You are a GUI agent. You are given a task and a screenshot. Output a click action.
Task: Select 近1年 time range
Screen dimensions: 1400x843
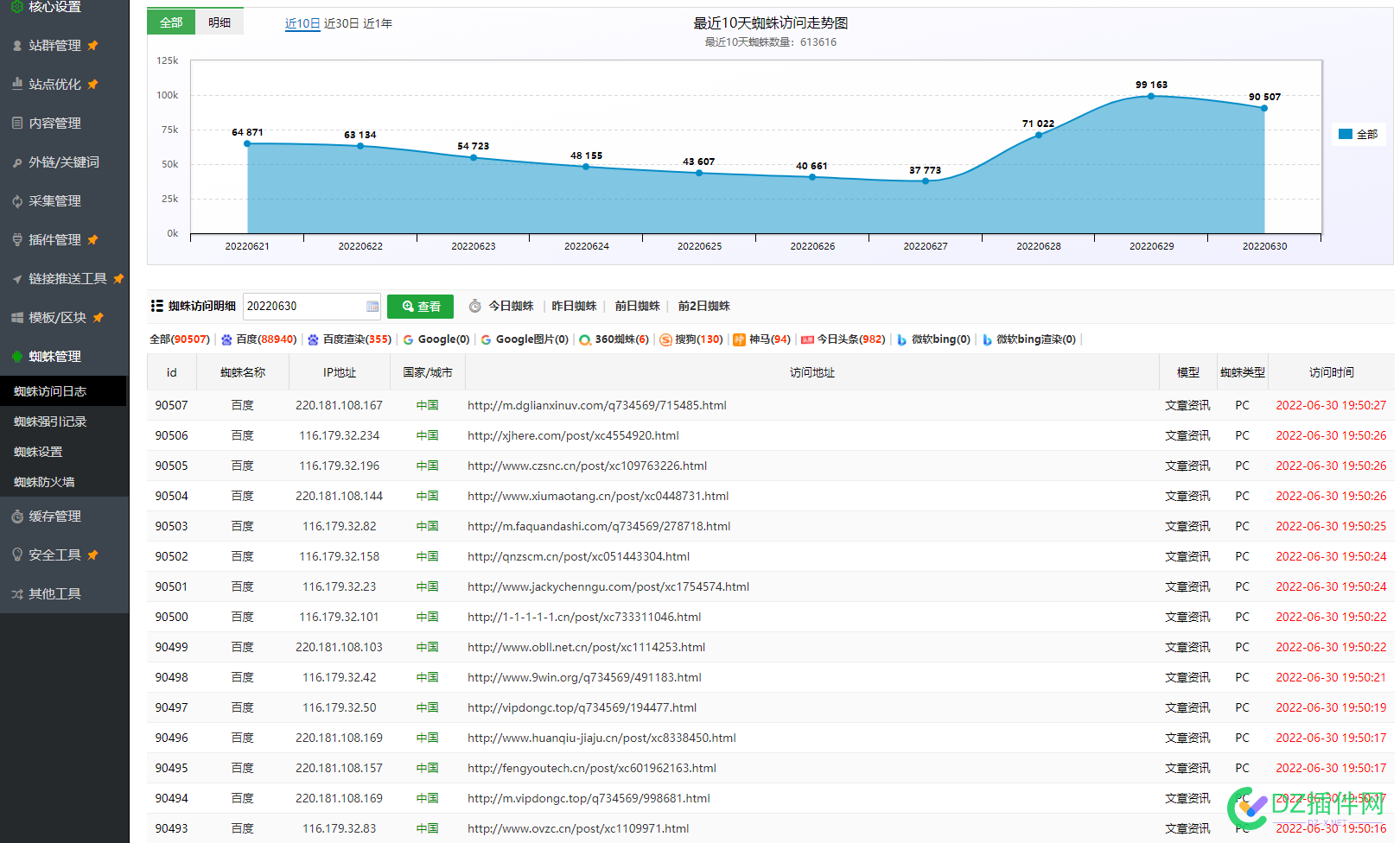coord(378,23)
